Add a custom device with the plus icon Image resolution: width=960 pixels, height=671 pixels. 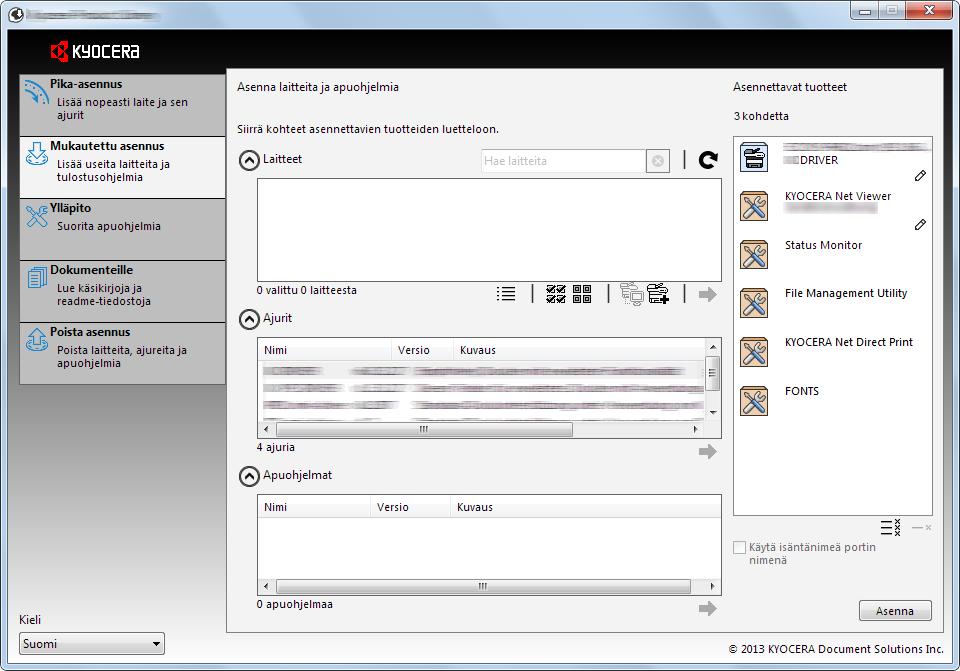tap(658, 294)
